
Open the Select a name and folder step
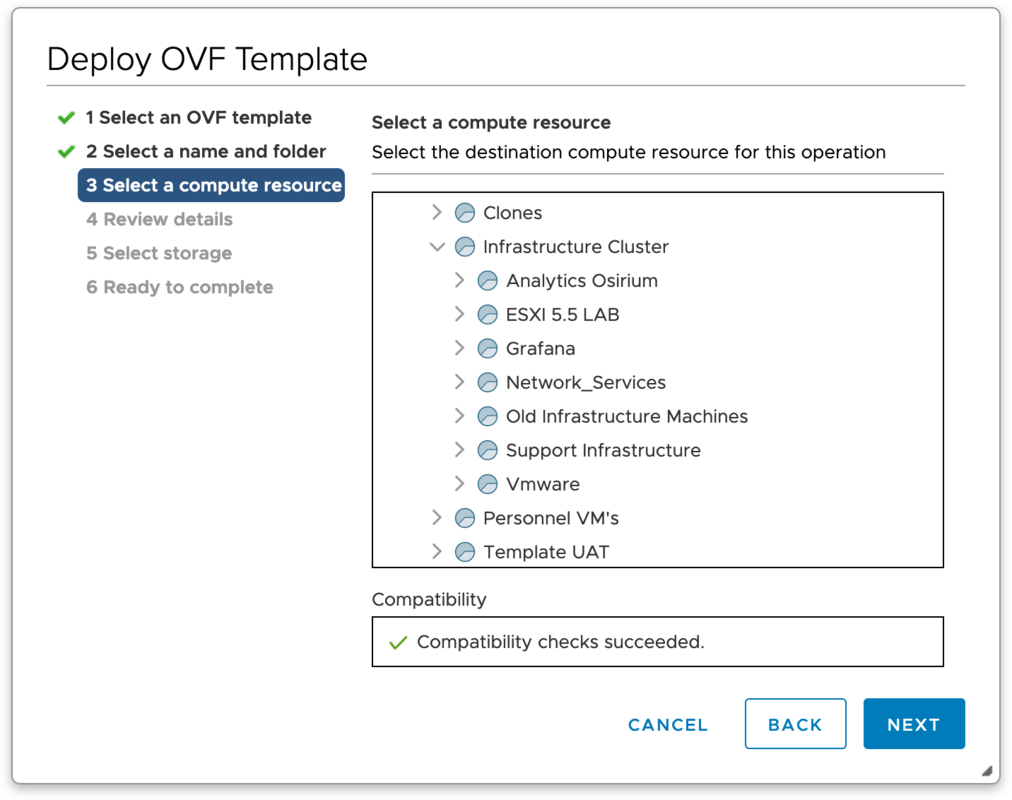tap(206, 151)
